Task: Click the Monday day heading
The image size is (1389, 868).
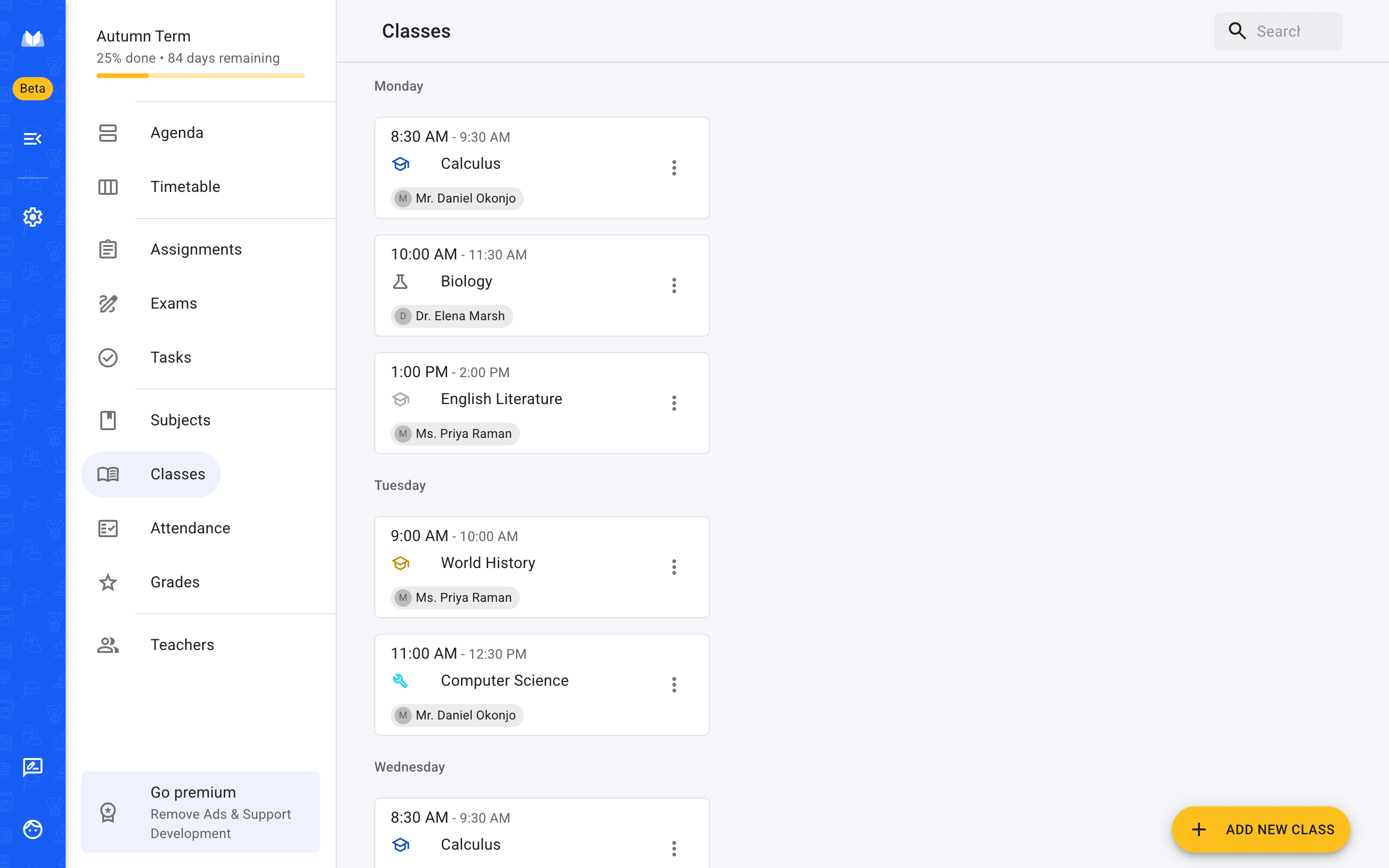Action: (399, 86)
